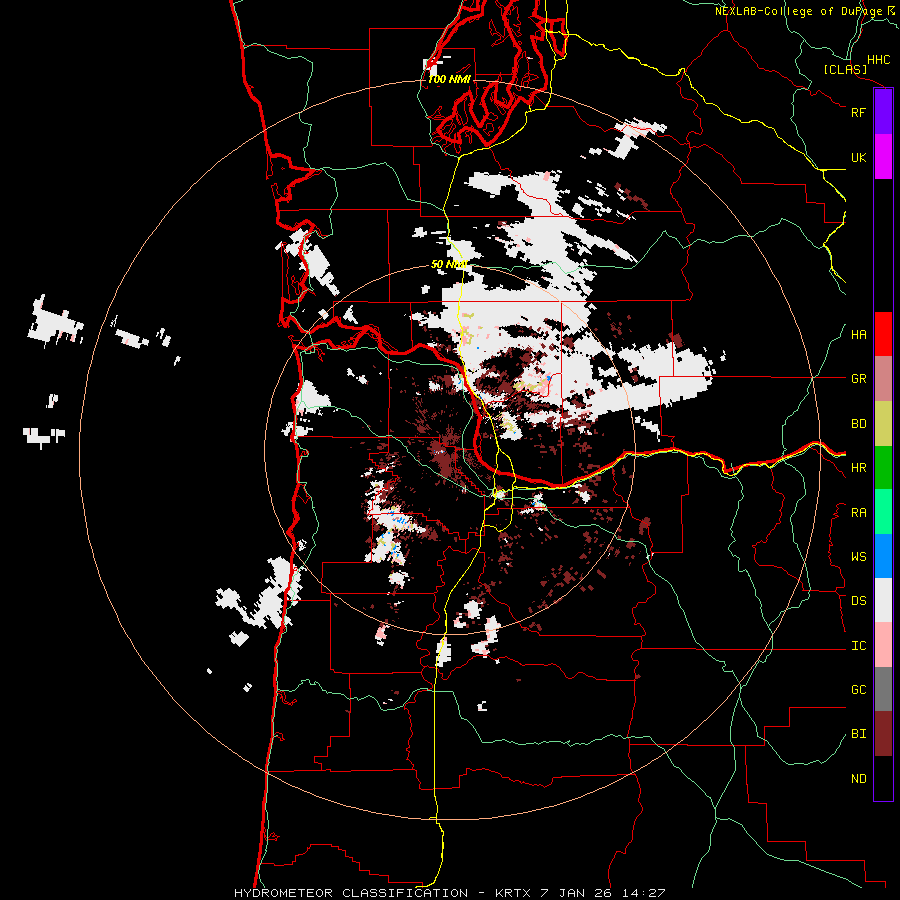Click the NEXLAB-College of DuPage credit text
Viewport: 900px width, 900px height.
[x=798, y=11]
